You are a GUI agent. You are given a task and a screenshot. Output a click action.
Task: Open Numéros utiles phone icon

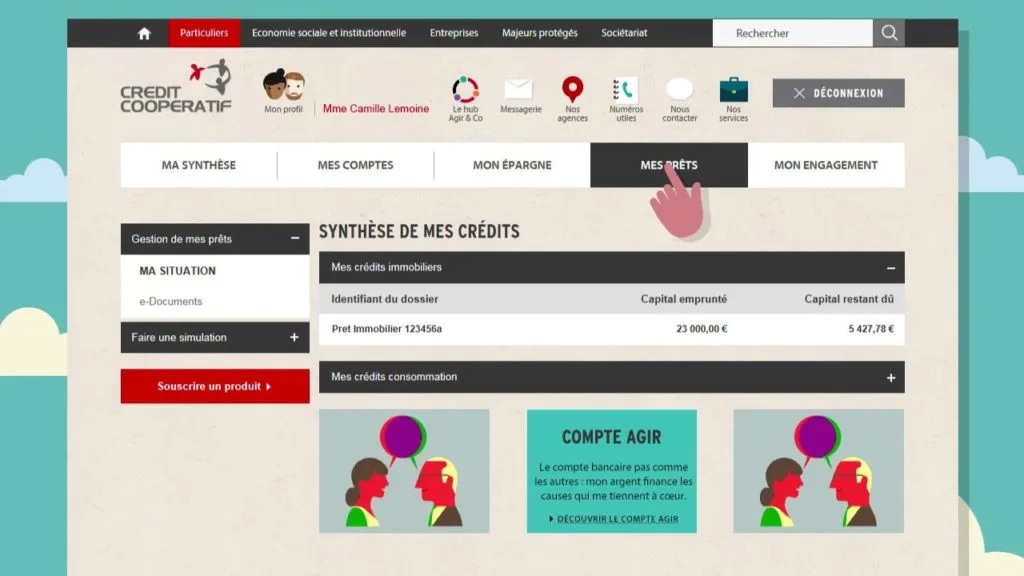click(x=626, y=90)
